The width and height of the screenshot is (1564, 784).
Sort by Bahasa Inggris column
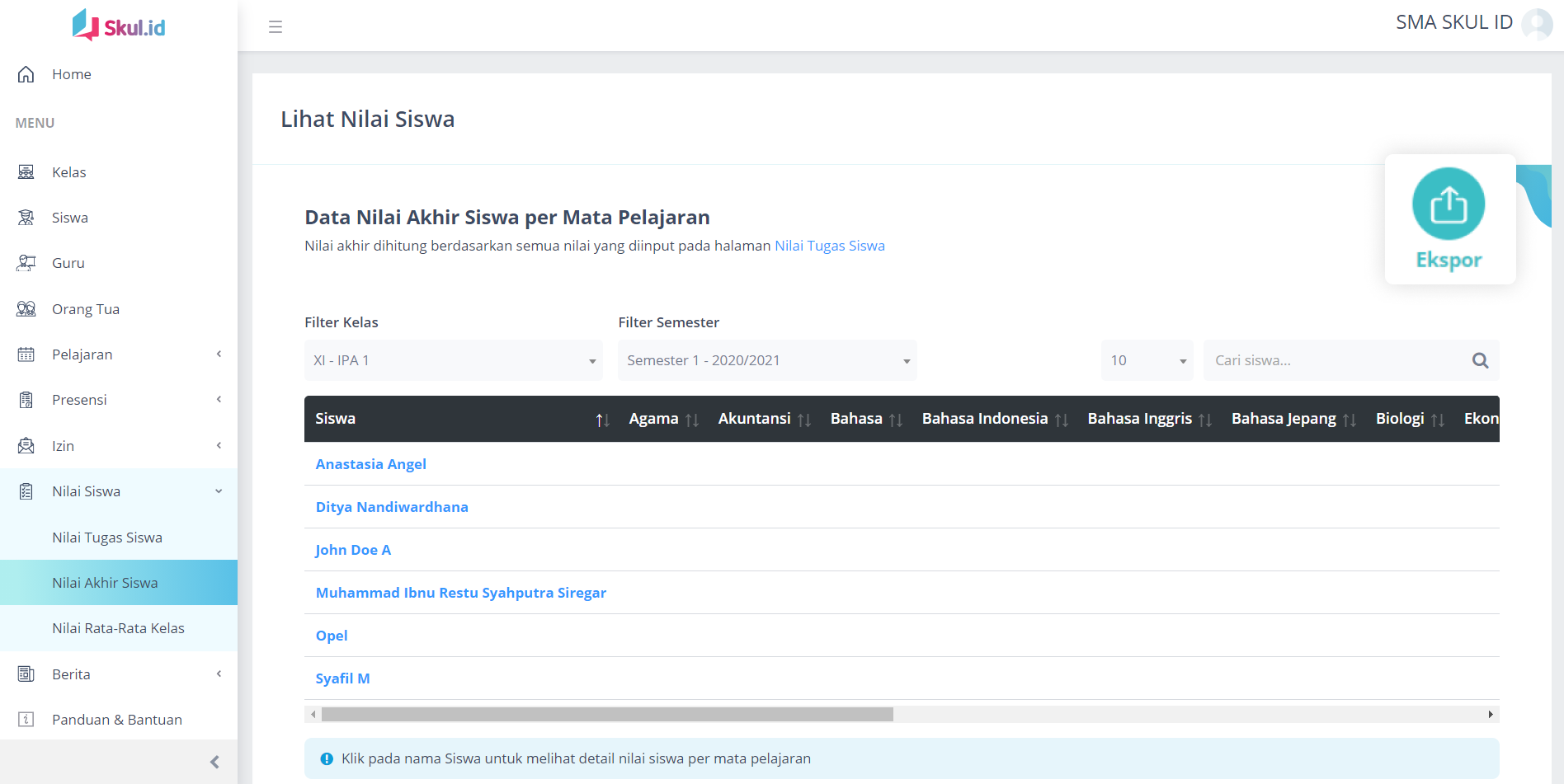(1204, 420)
